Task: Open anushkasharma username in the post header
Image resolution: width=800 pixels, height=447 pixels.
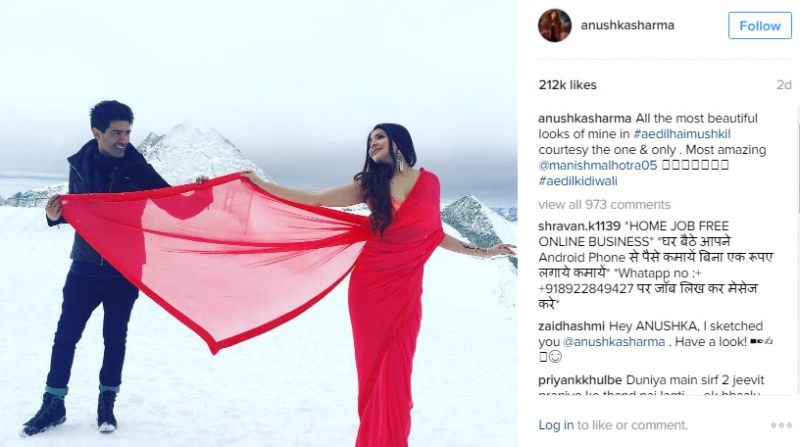Action: 627,25
